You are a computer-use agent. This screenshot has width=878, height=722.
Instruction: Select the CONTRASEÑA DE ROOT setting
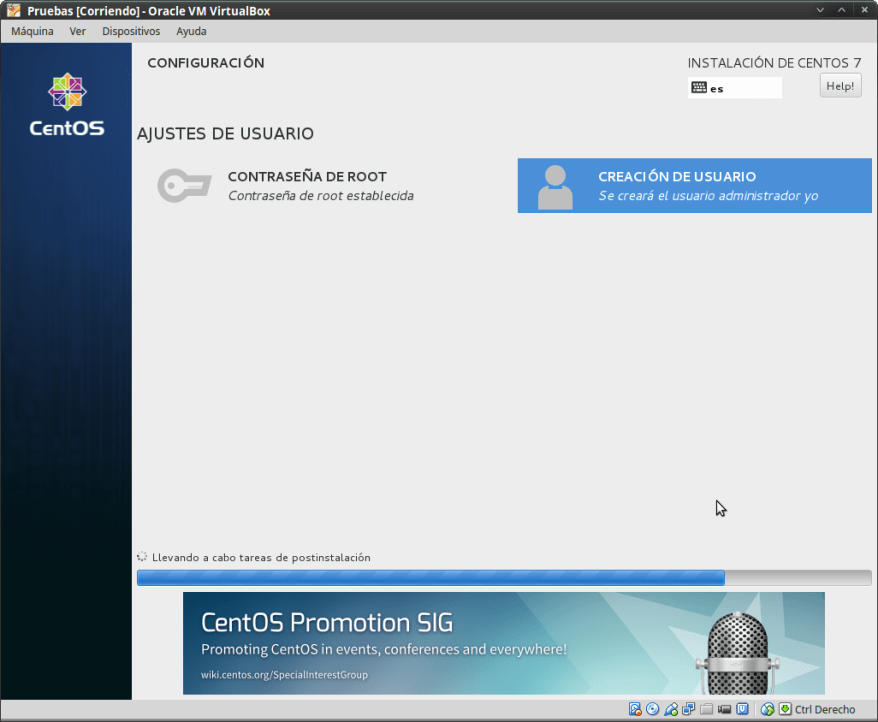tap(310, 185)
